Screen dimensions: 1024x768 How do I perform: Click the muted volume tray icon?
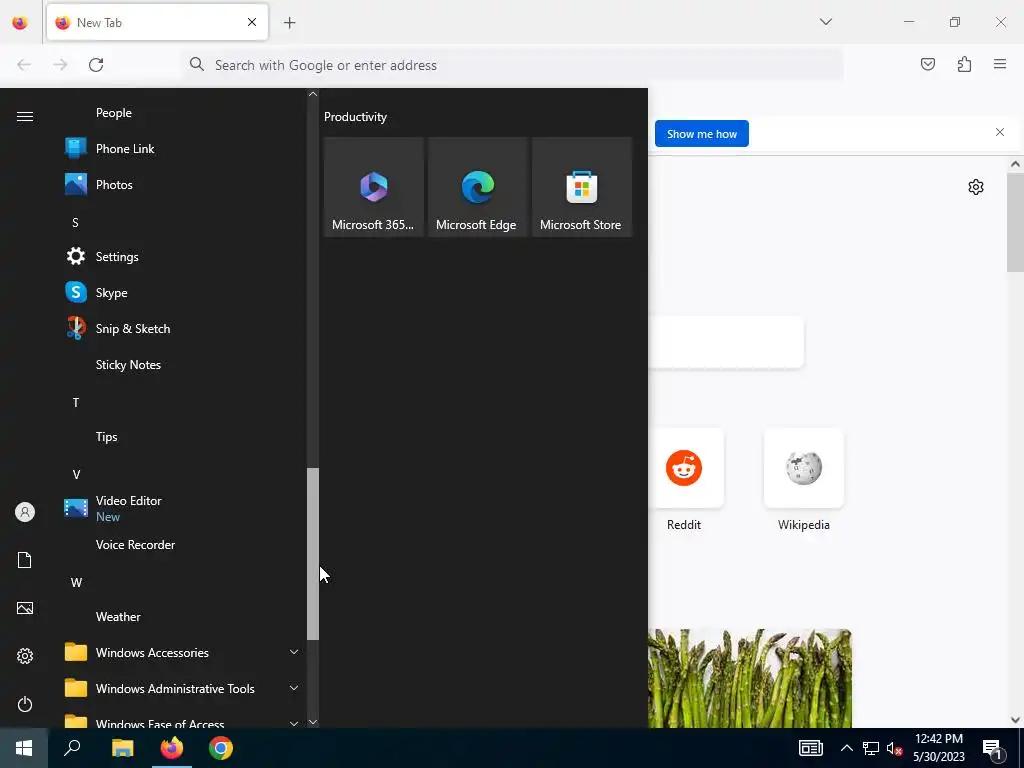(895, 748)
